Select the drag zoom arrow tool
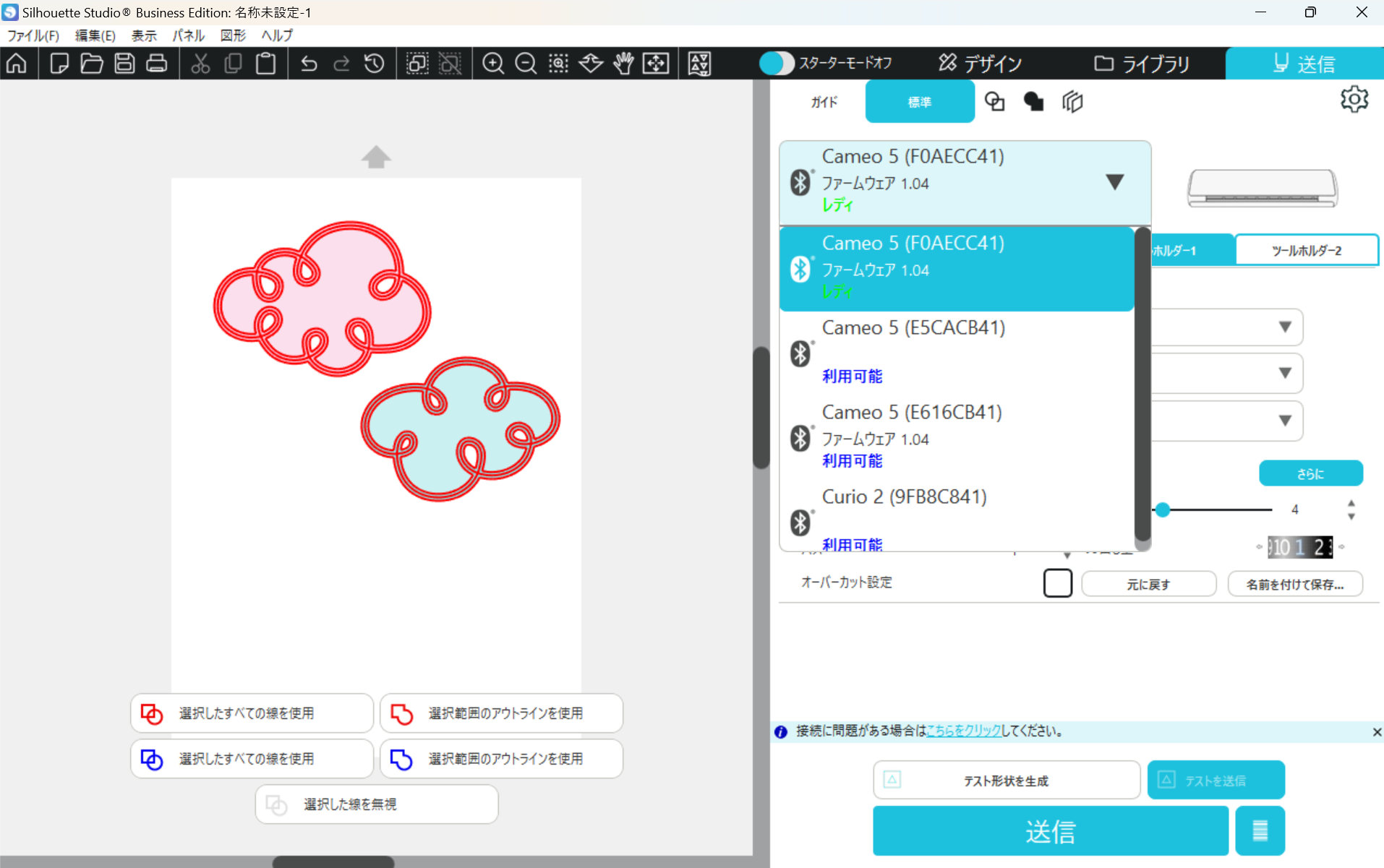The image size is (1384, 868). [x=591, y=64]
